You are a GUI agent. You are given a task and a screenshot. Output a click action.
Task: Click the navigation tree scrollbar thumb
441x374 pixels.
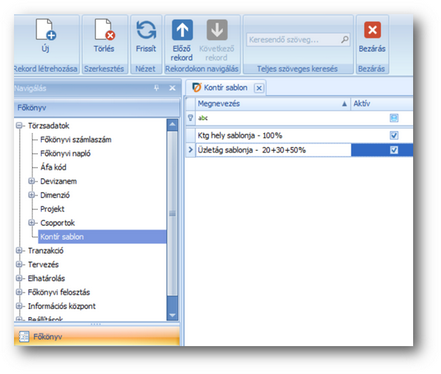click(172, 213)
